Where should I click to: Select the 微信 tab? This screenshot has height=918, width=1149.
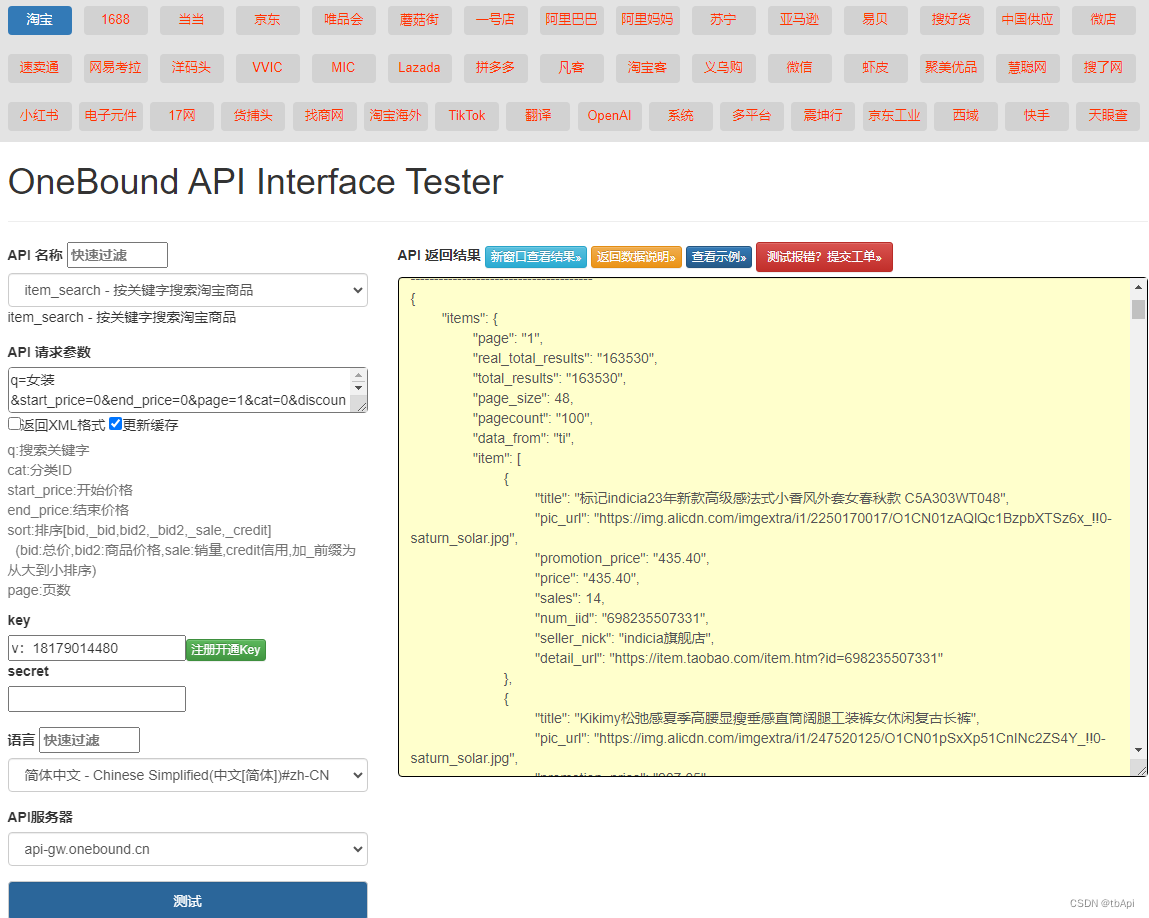click(x=799, y=67)
